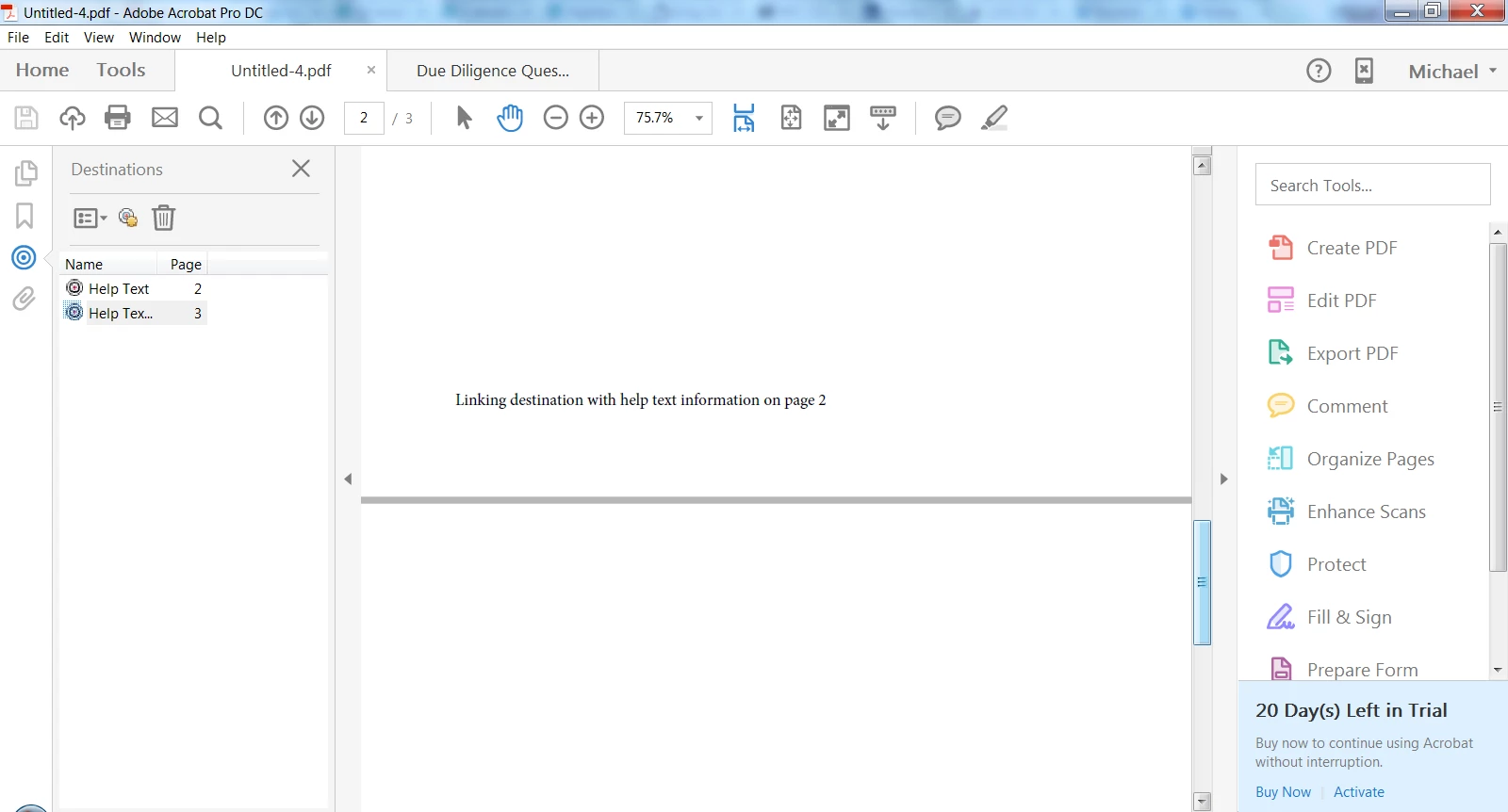Go to previous page arrow

click(276, 118)
